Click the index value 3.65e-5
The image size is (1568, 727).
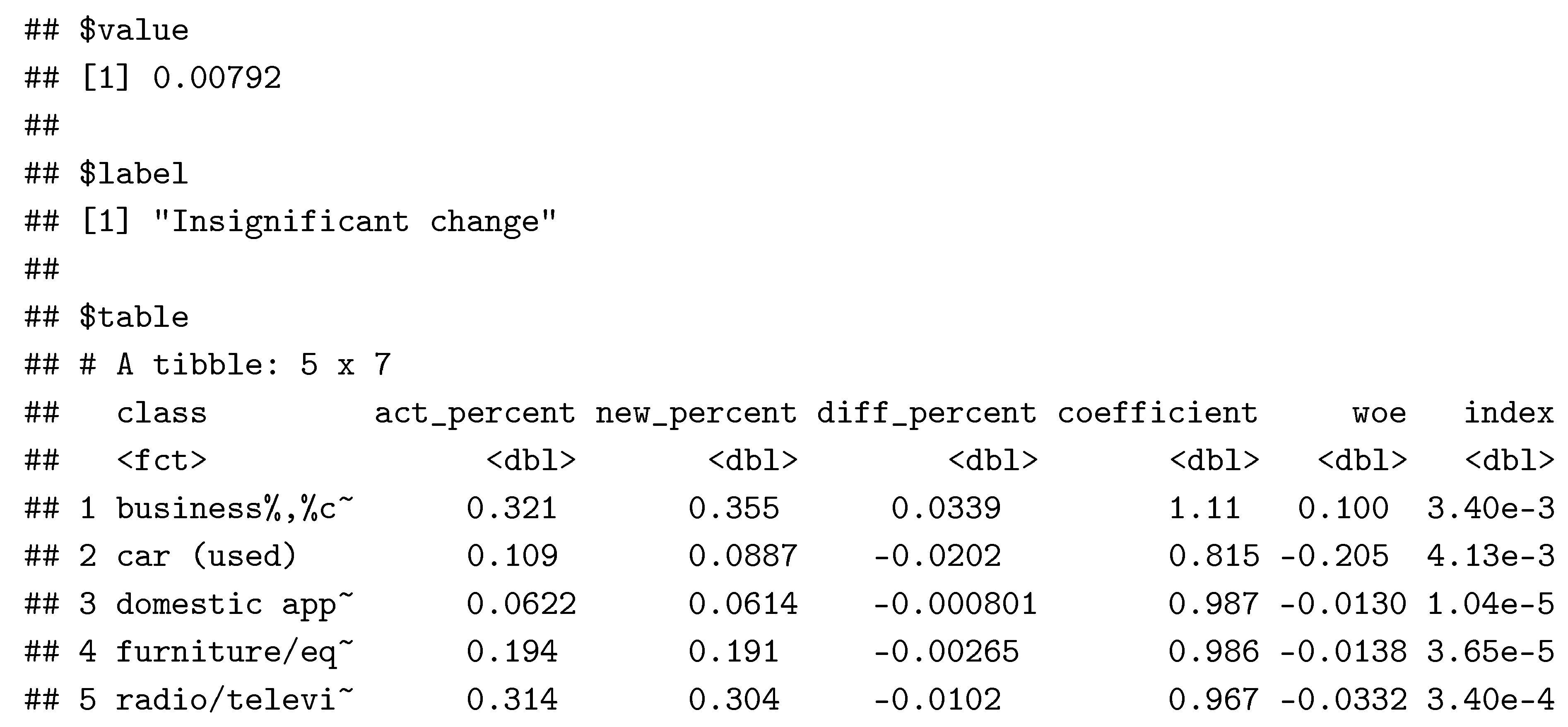coord(1490,652)
